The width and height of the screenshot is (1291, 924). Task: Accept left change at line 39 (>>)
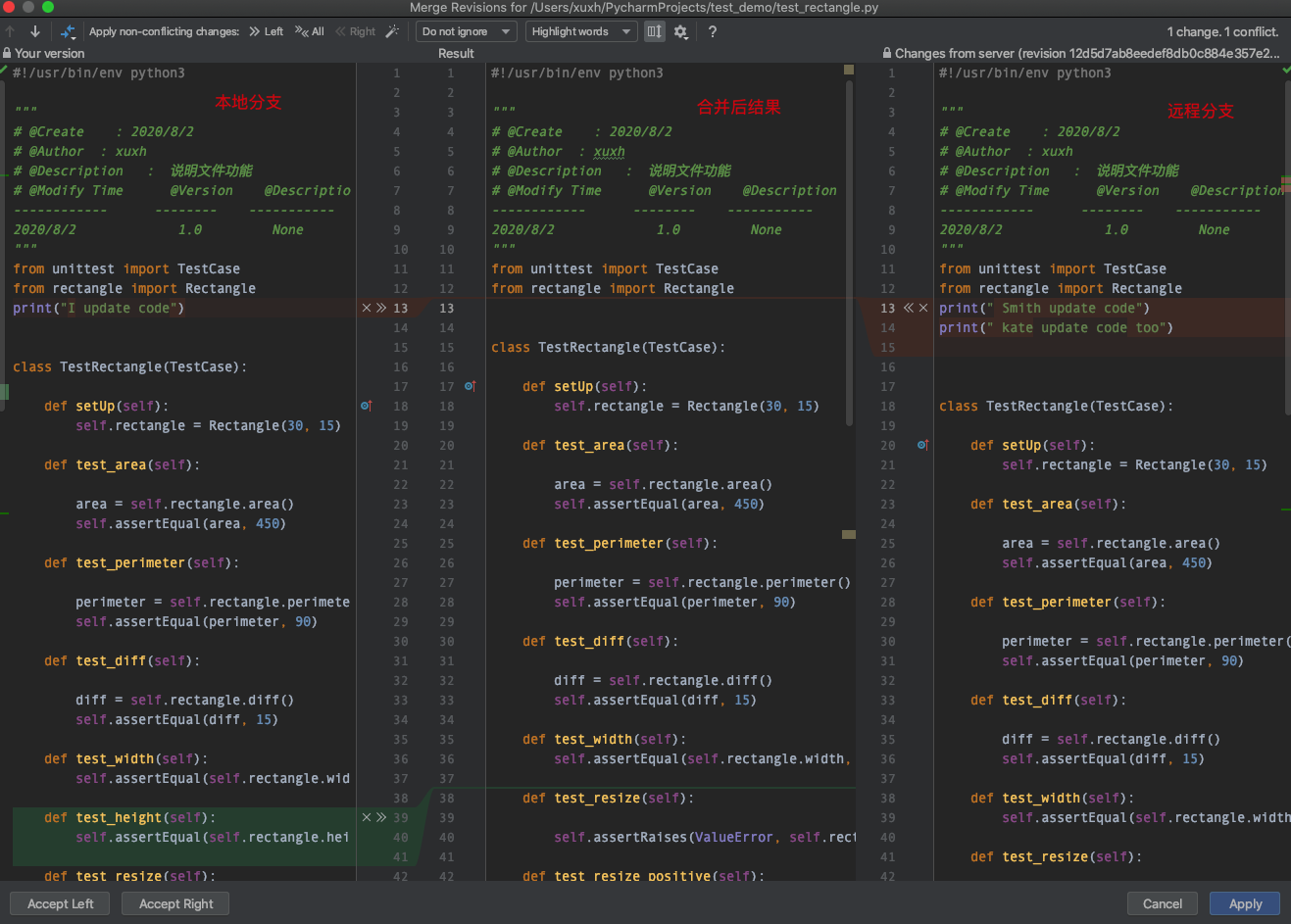point(381,817)
